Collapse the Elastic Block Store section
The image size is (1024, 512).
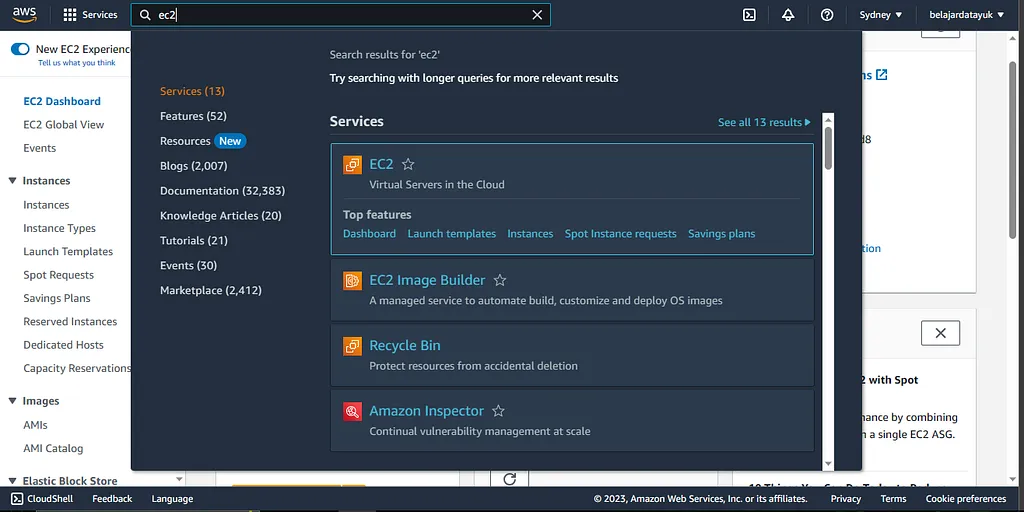coord(12,481)
